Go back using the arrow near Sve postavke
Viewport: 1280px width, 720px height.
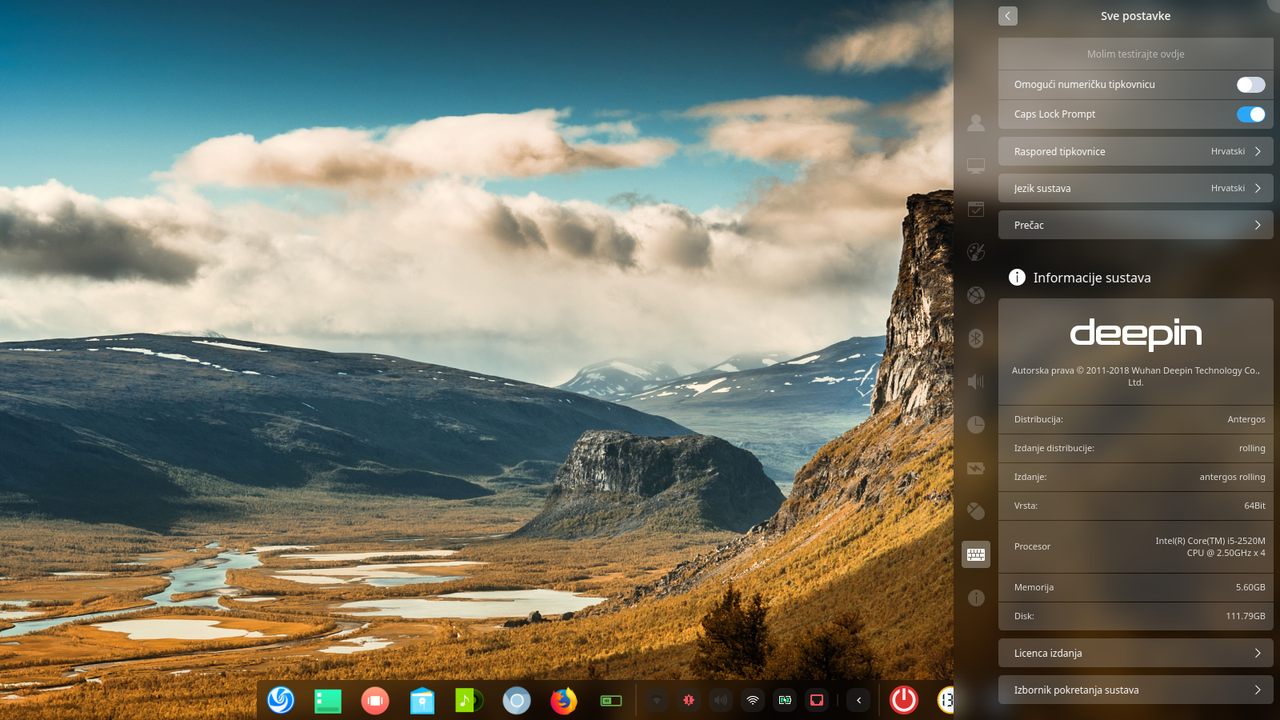click(x=1007, y=16)
